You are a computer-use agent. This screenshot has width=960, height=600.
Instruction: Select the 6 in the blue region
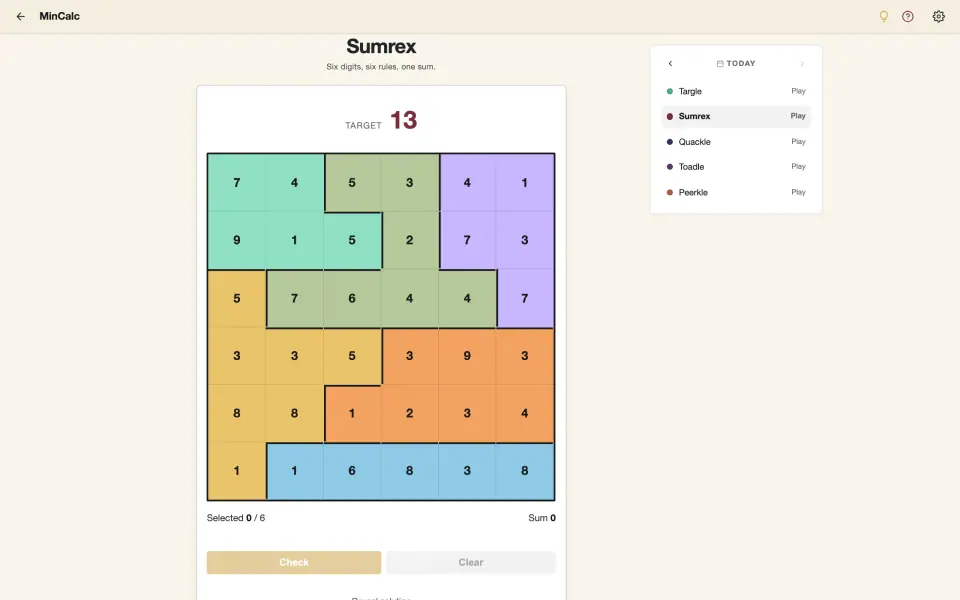point(352,471)
